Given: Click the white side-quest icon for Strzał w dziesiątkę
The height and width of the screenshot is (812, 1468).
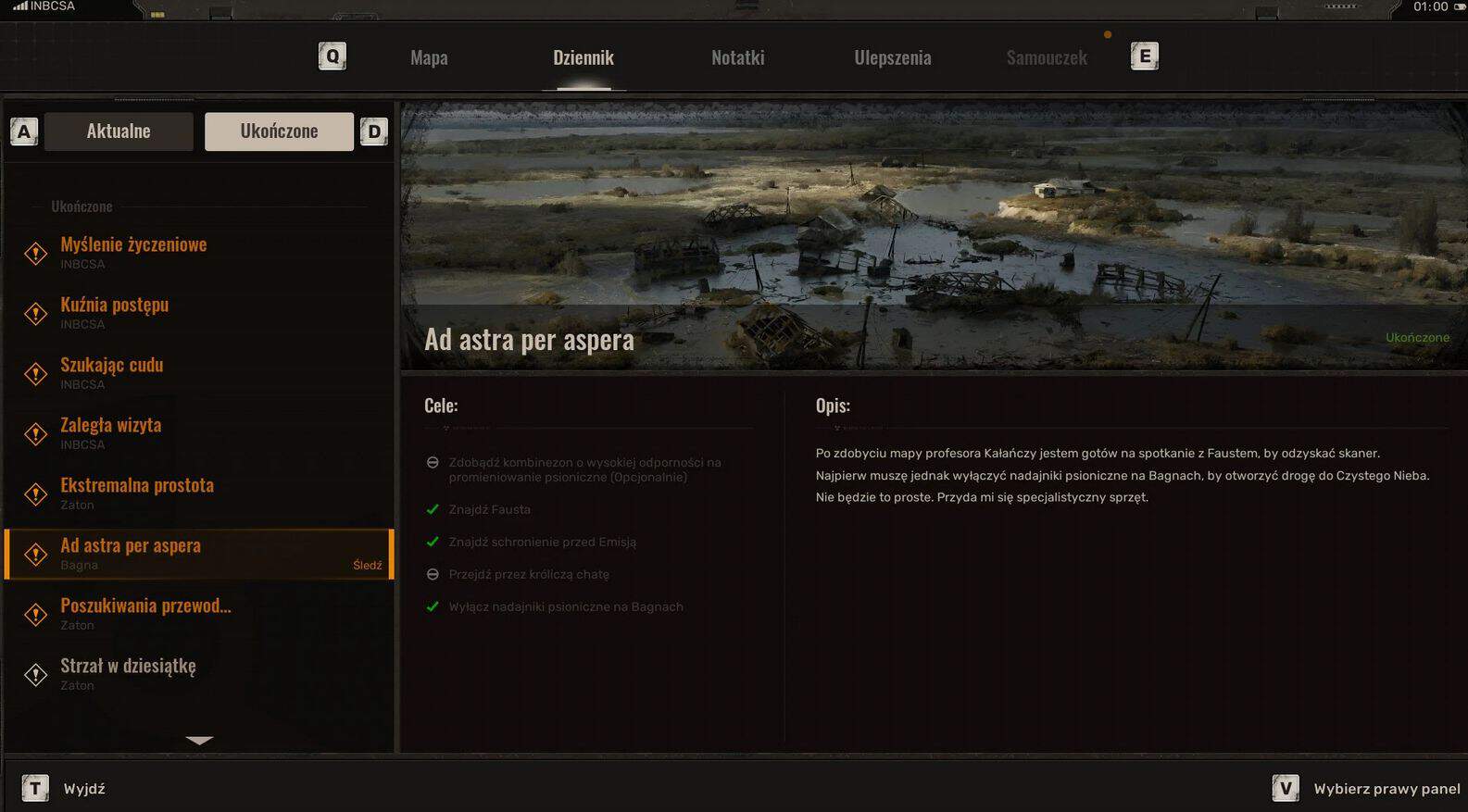Looking at the screenshot, I should (35, 674).
